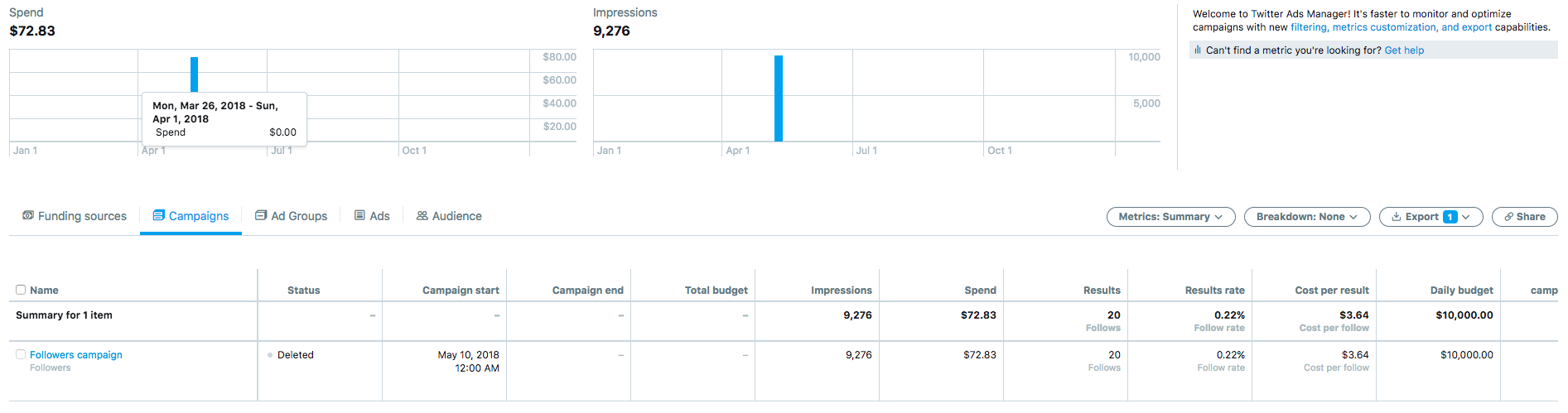The image size is (1568, 413).
Task: Check the Followers campaign row checkbox
Action: (x=21, y=354)
